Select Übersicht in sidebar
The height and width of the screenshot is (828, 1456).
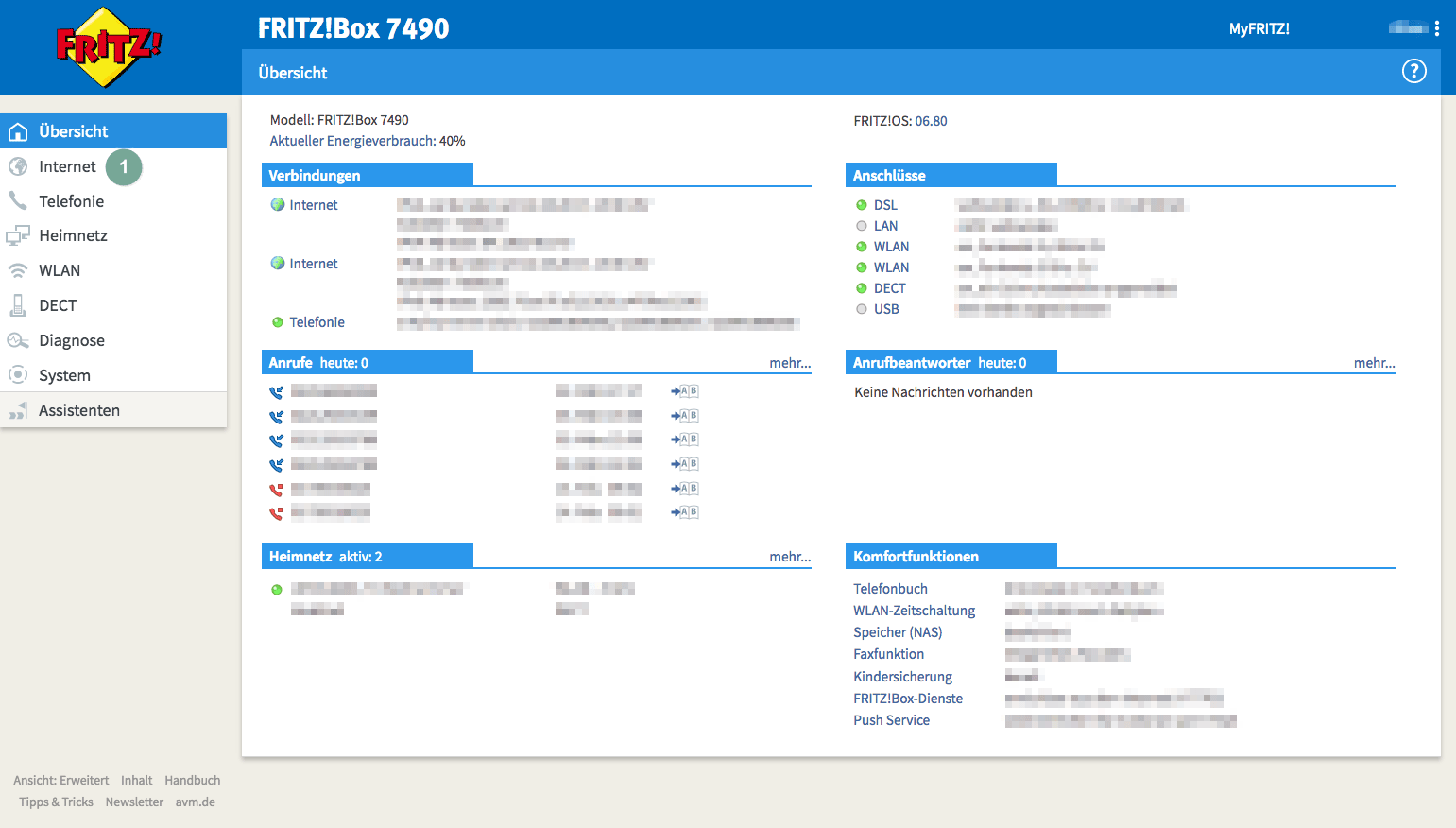coord(113,131)
